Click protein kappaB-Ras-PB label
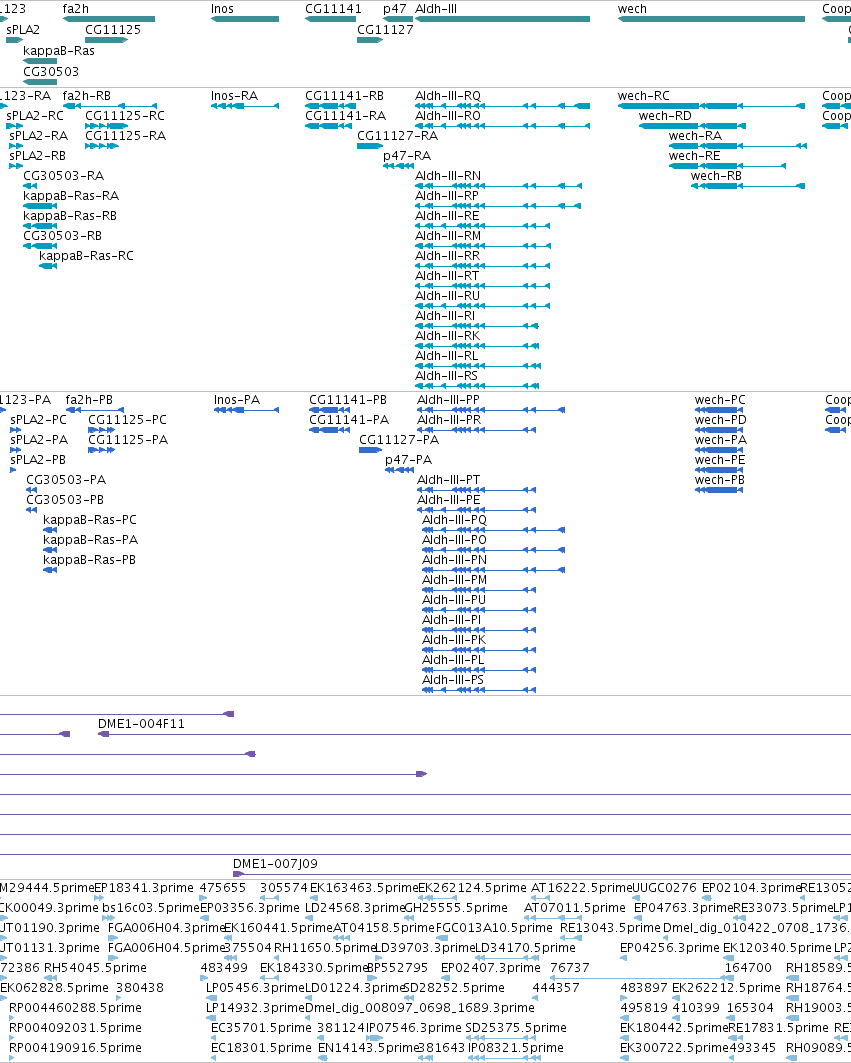This screenshot has width=851, height=1063. coord(90,560)
